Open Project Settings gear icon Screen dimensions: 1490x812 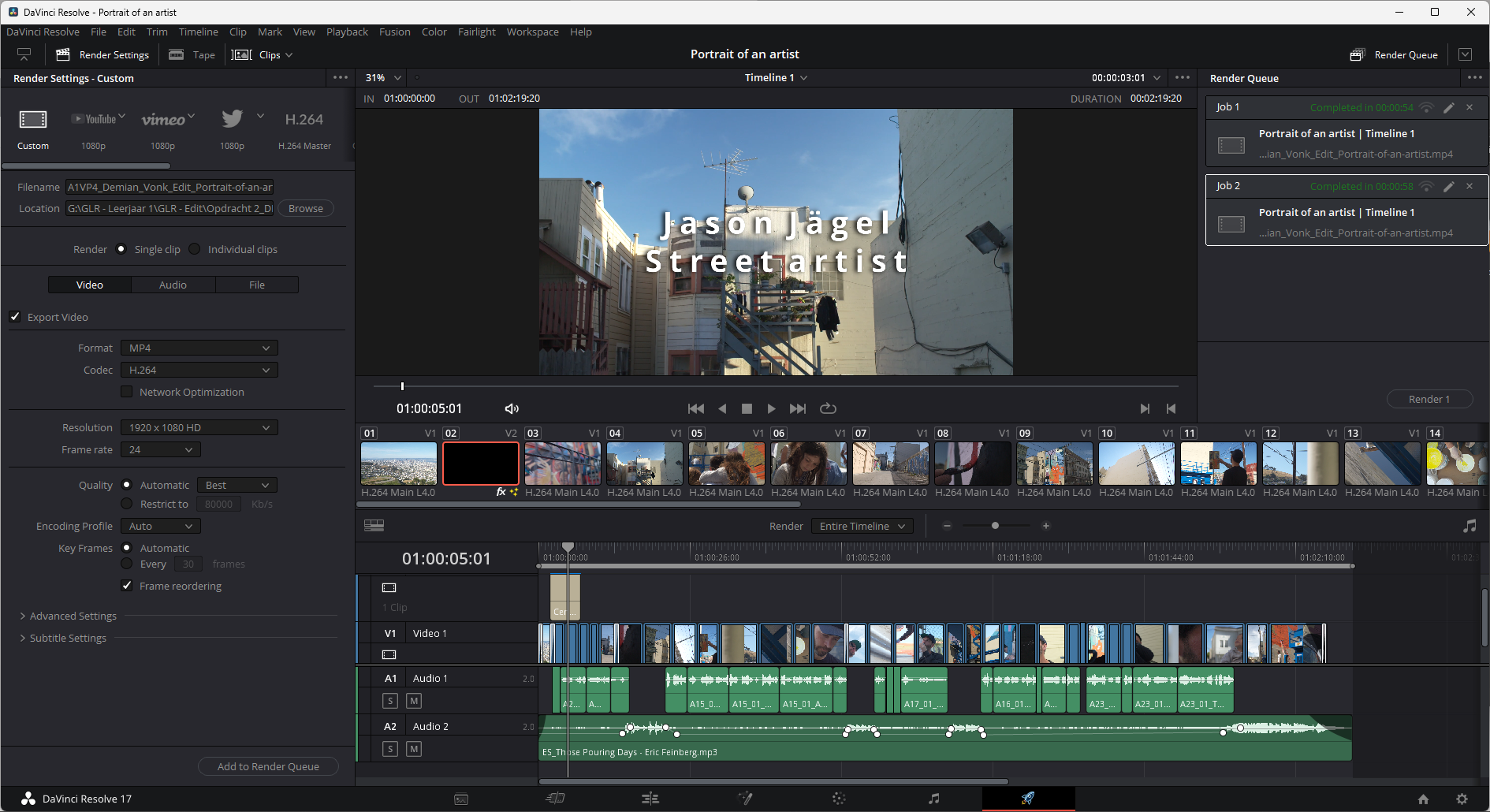1462,799
